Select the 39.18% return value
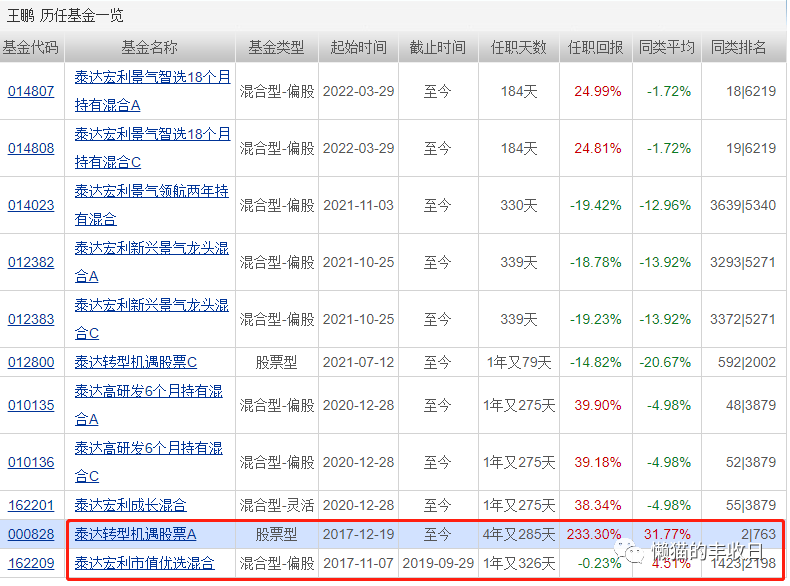This screenshot has height=586, width=790. pyautogui.click(x=598, y=462)
